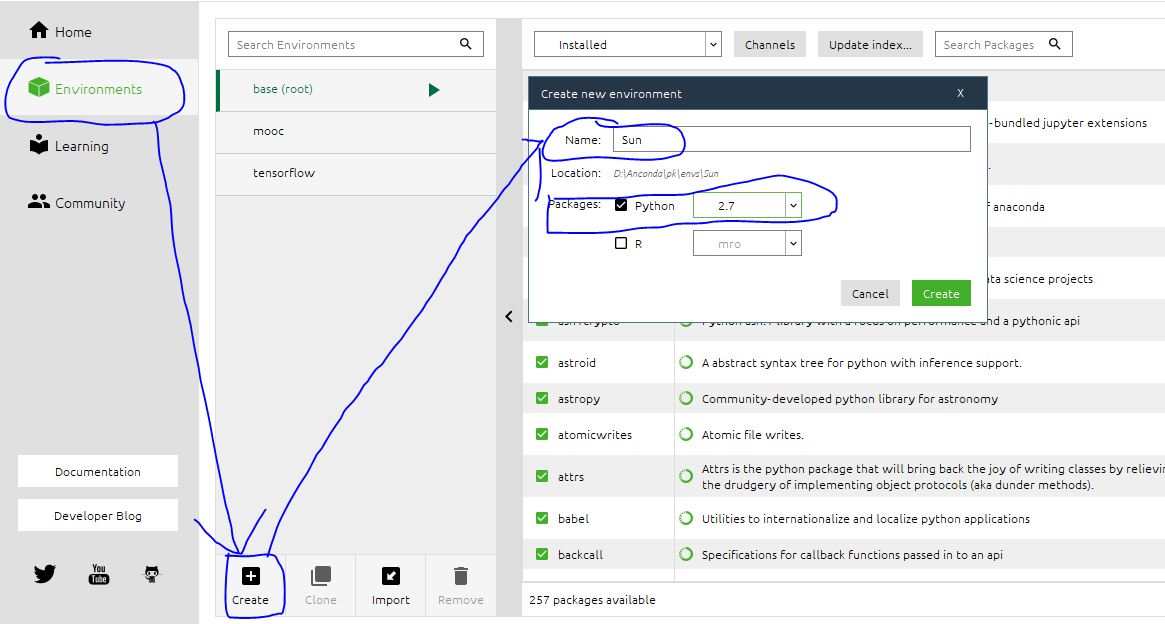Open the Developer Blog link
This screenshot has width=1165, height=624.
[98, 516]
